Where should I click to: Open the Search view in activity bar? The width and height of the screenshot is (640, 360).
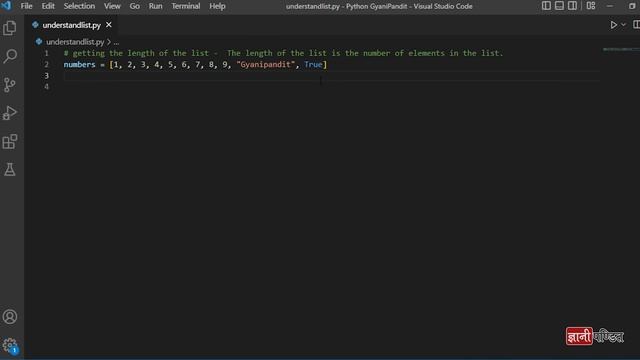[x=10, y=56]
